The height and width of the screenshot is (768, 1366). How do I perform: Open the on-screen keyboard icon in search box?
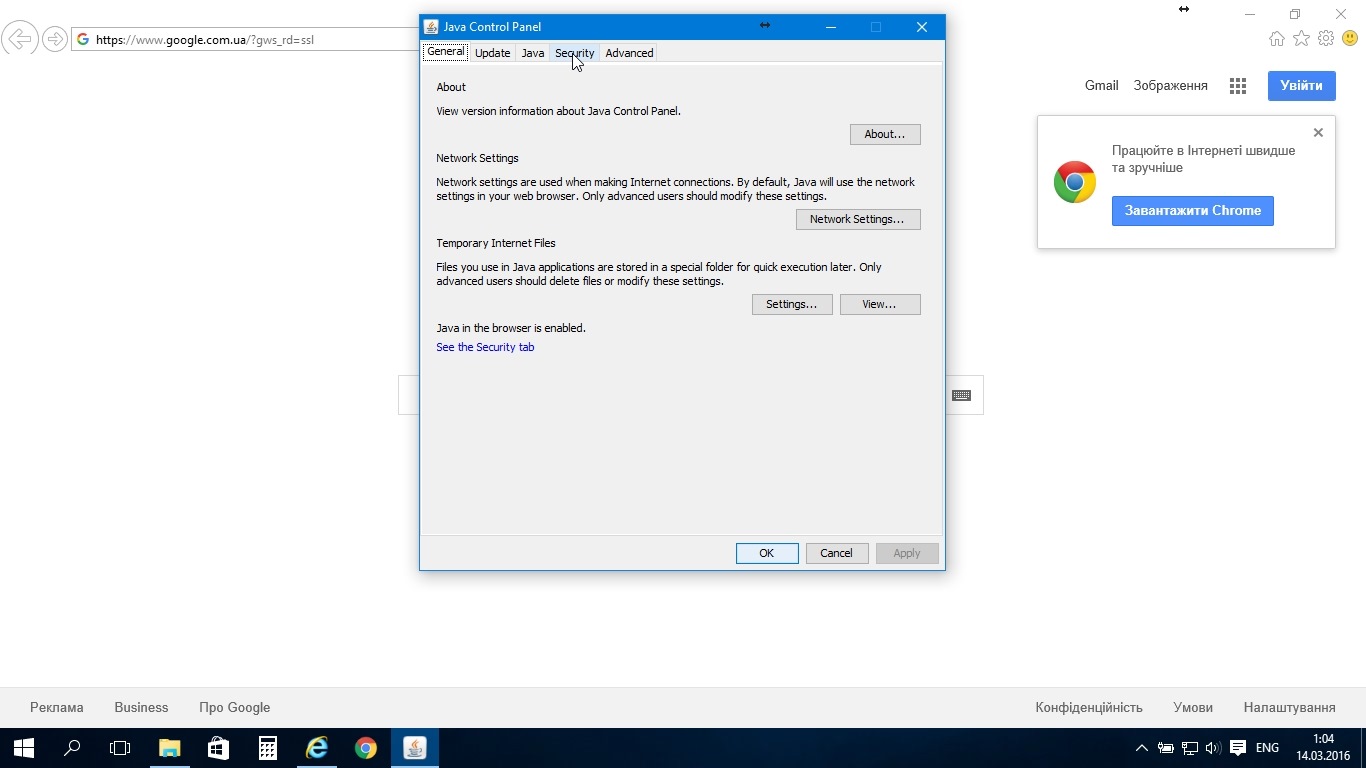click(961, 395)
